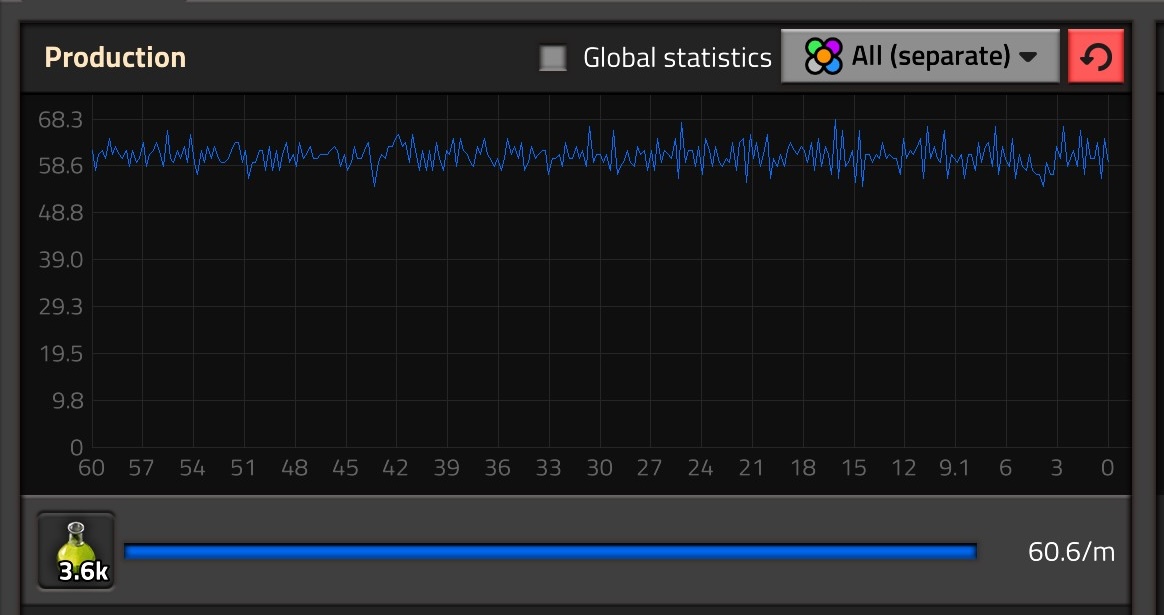Screen dimensions: 1164x615
Task: Click the 39 x-axis time label
Action: [x=446, y=468]
